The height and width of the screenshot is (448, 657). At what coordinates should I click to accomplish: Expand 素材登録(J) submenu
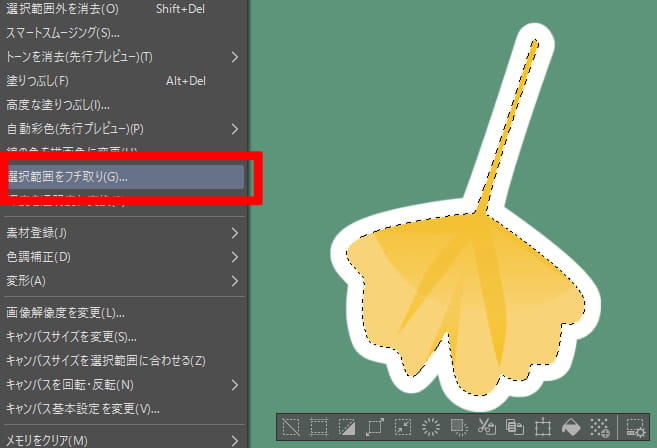[124, 233]
